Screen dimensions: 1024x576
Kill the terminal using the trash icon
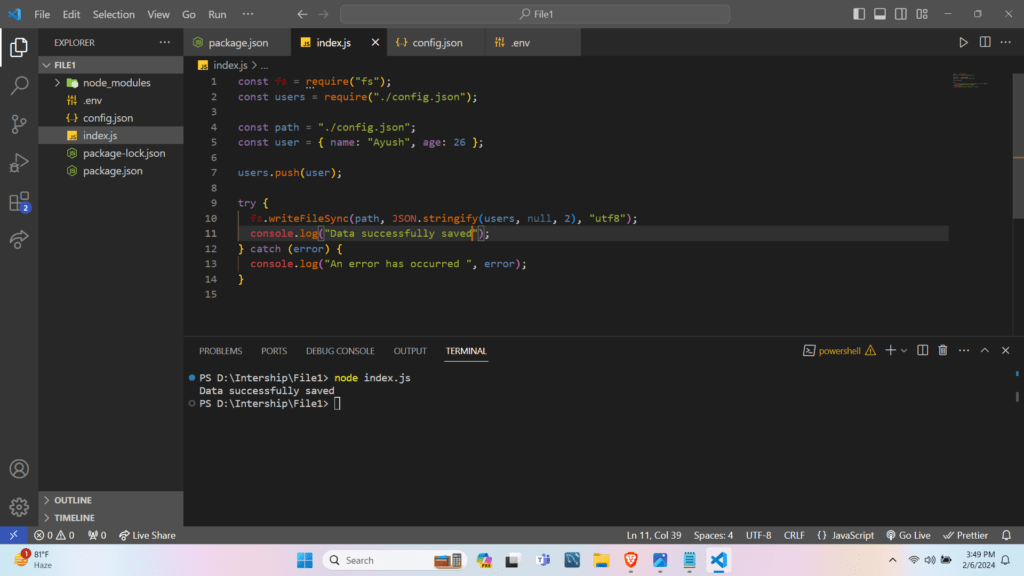941,350
